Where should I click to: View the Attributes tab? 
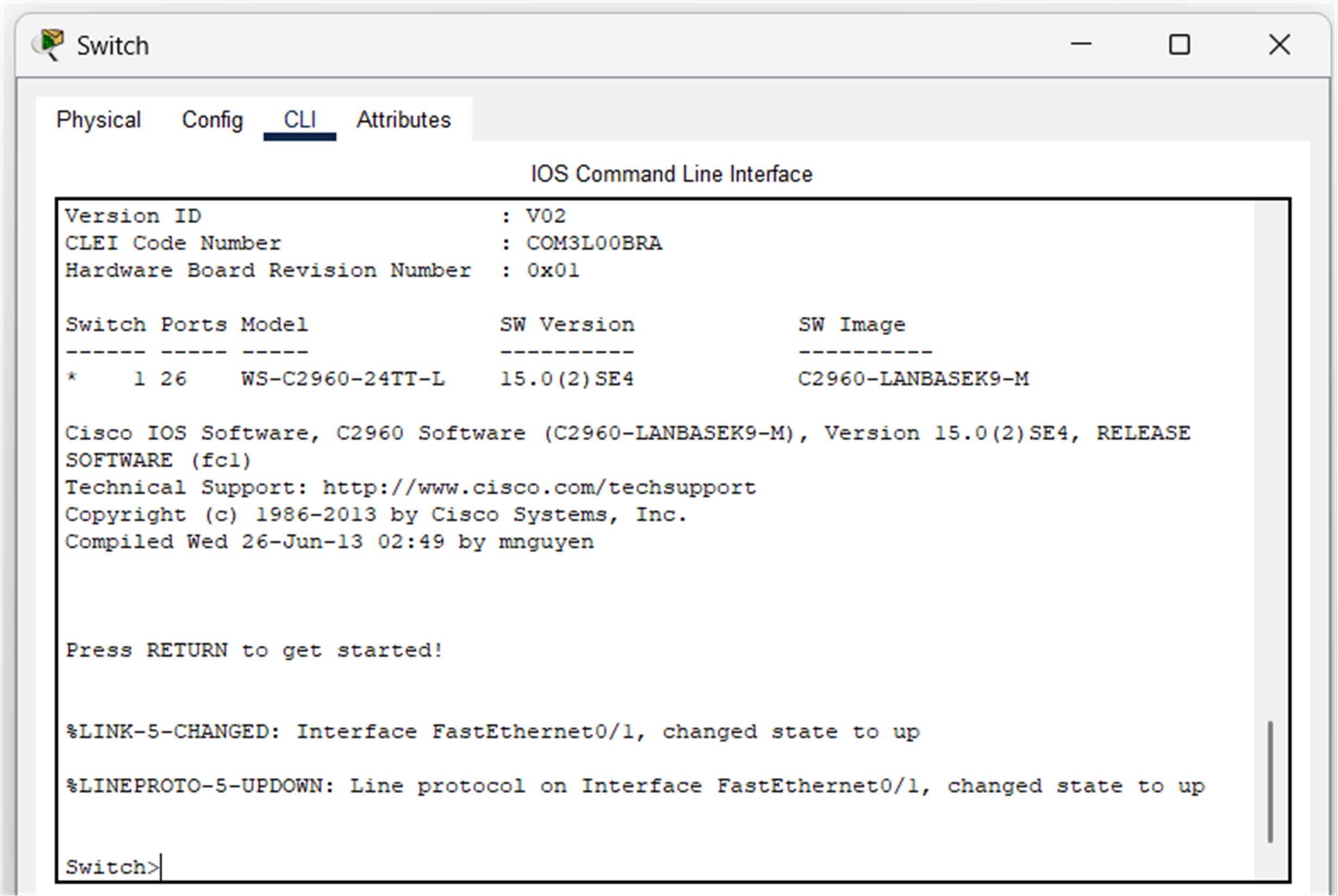(x=404, y=119)
